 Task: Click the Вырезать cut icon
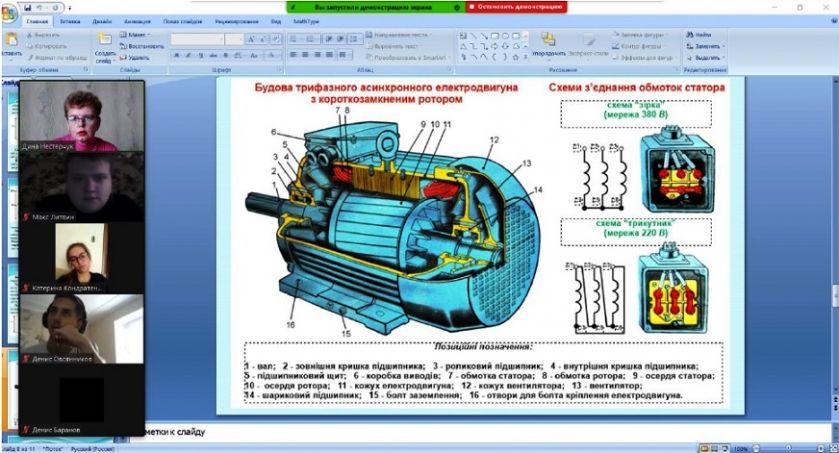click(x=45, y=34)
